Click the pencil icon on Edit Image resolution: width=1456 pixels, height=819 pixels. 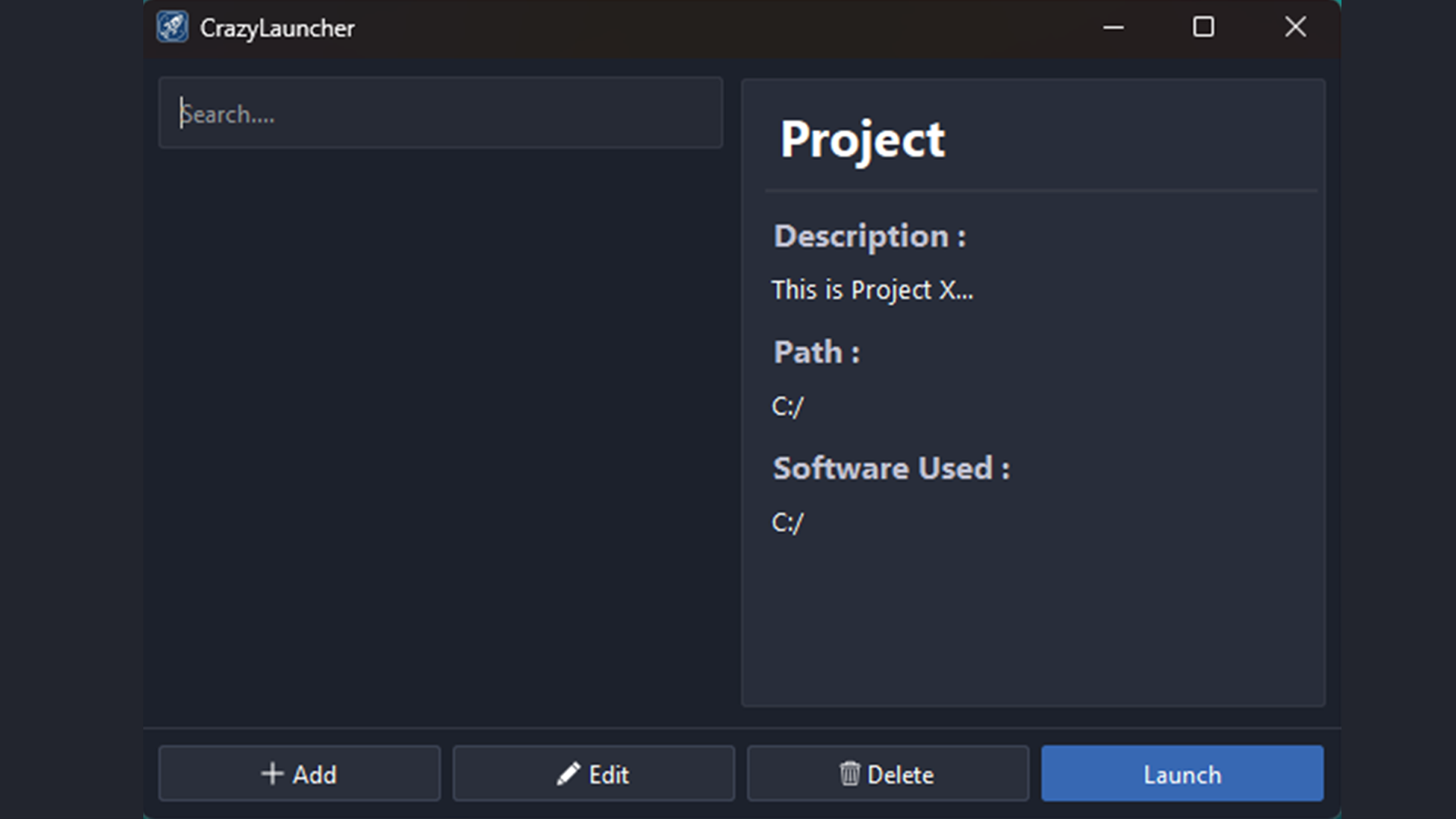pos(568,773)
